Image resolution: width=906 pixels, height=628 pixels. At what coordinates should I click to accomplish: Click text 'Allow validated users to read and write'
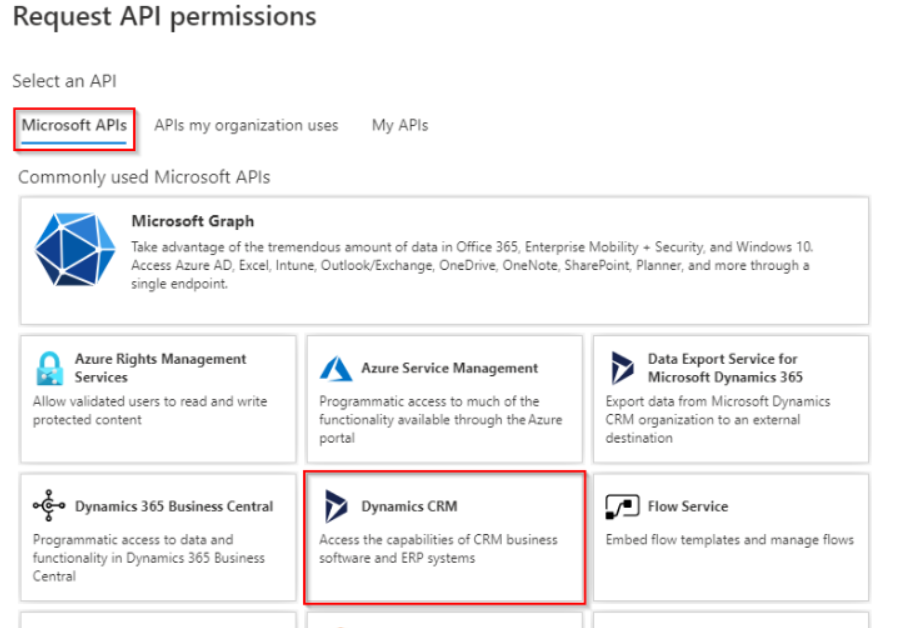[150, 401]
